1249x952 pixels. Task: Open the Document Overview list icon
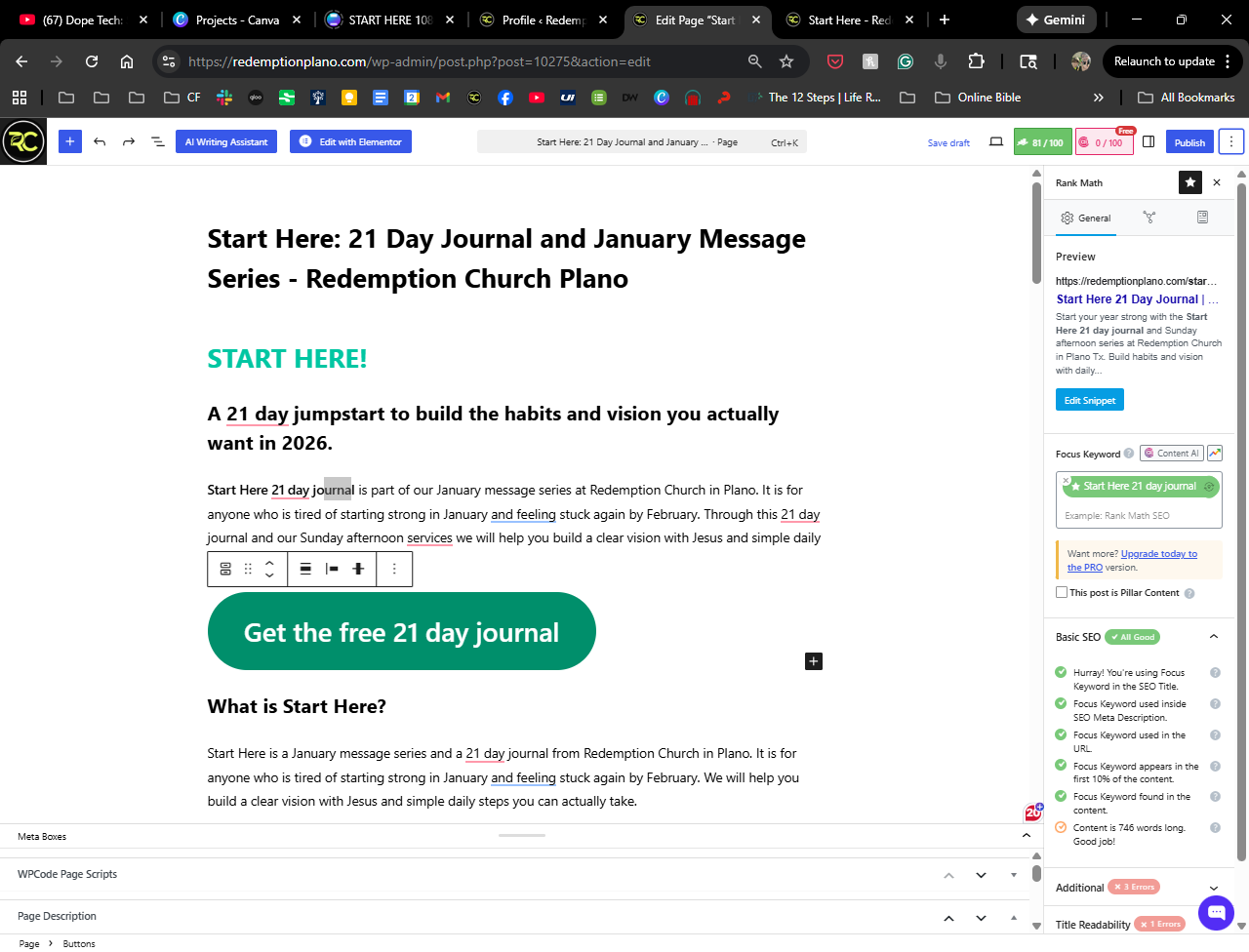pyautogui.click(x=157, y=141)
